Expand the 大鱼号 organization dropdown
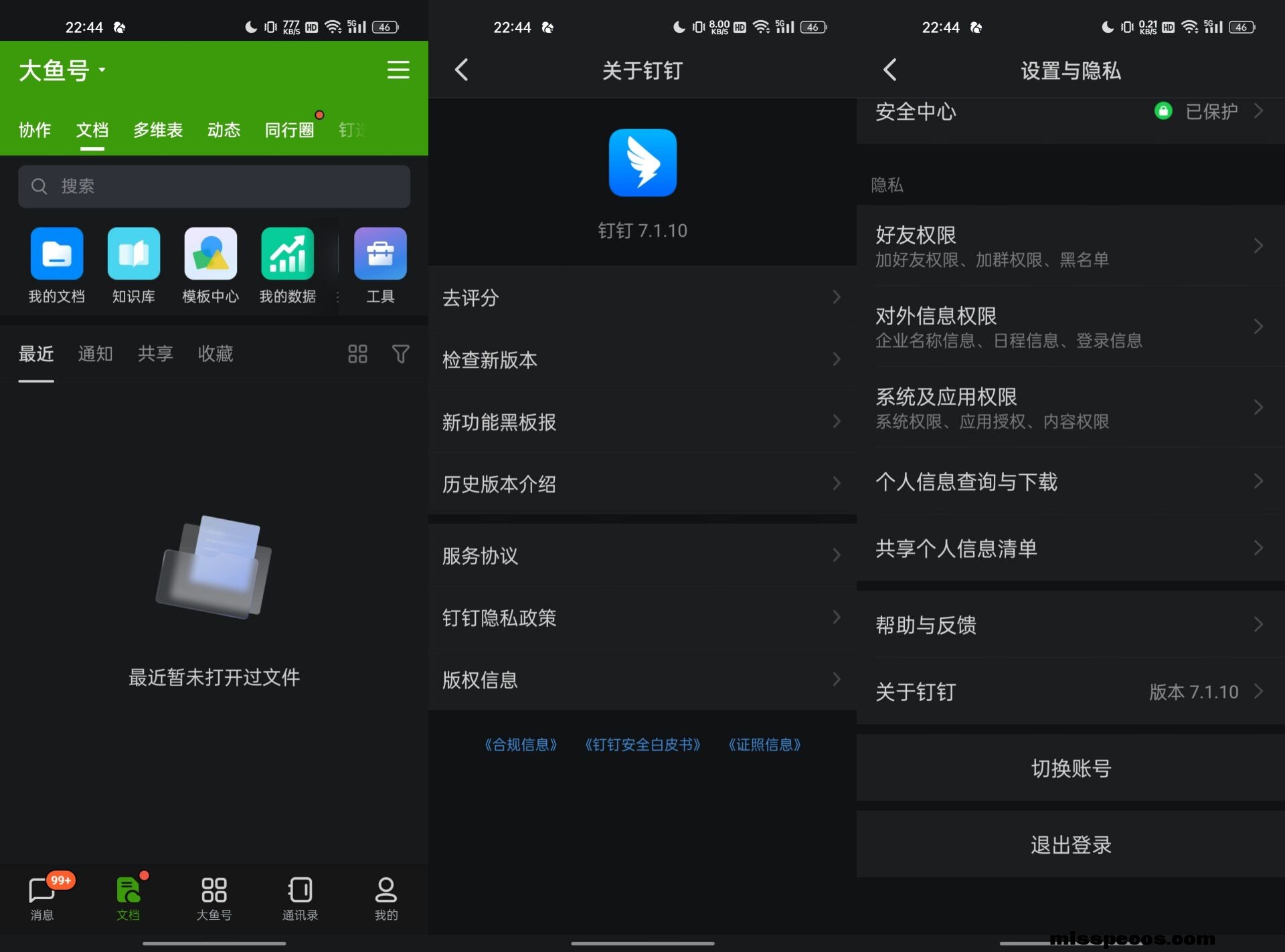The width and height of the screenshot is (1285, 952). [102, 70]
